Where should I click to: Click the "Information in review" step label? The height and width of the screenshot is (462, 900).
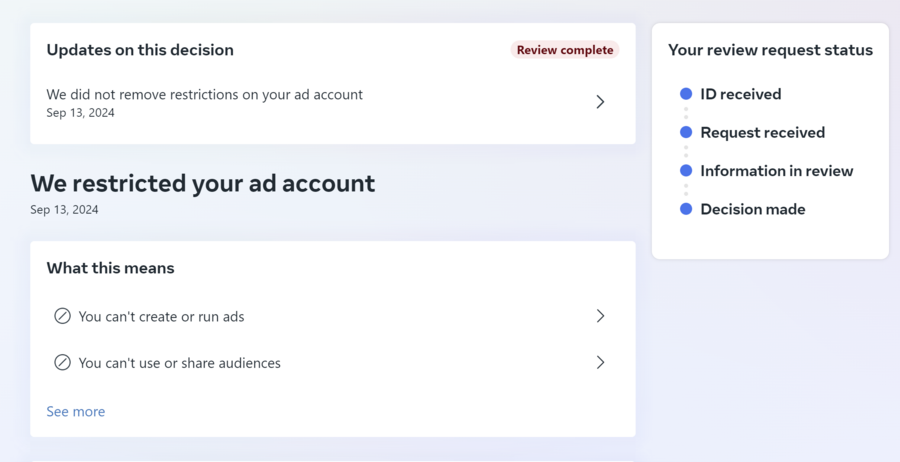point(776,171)
